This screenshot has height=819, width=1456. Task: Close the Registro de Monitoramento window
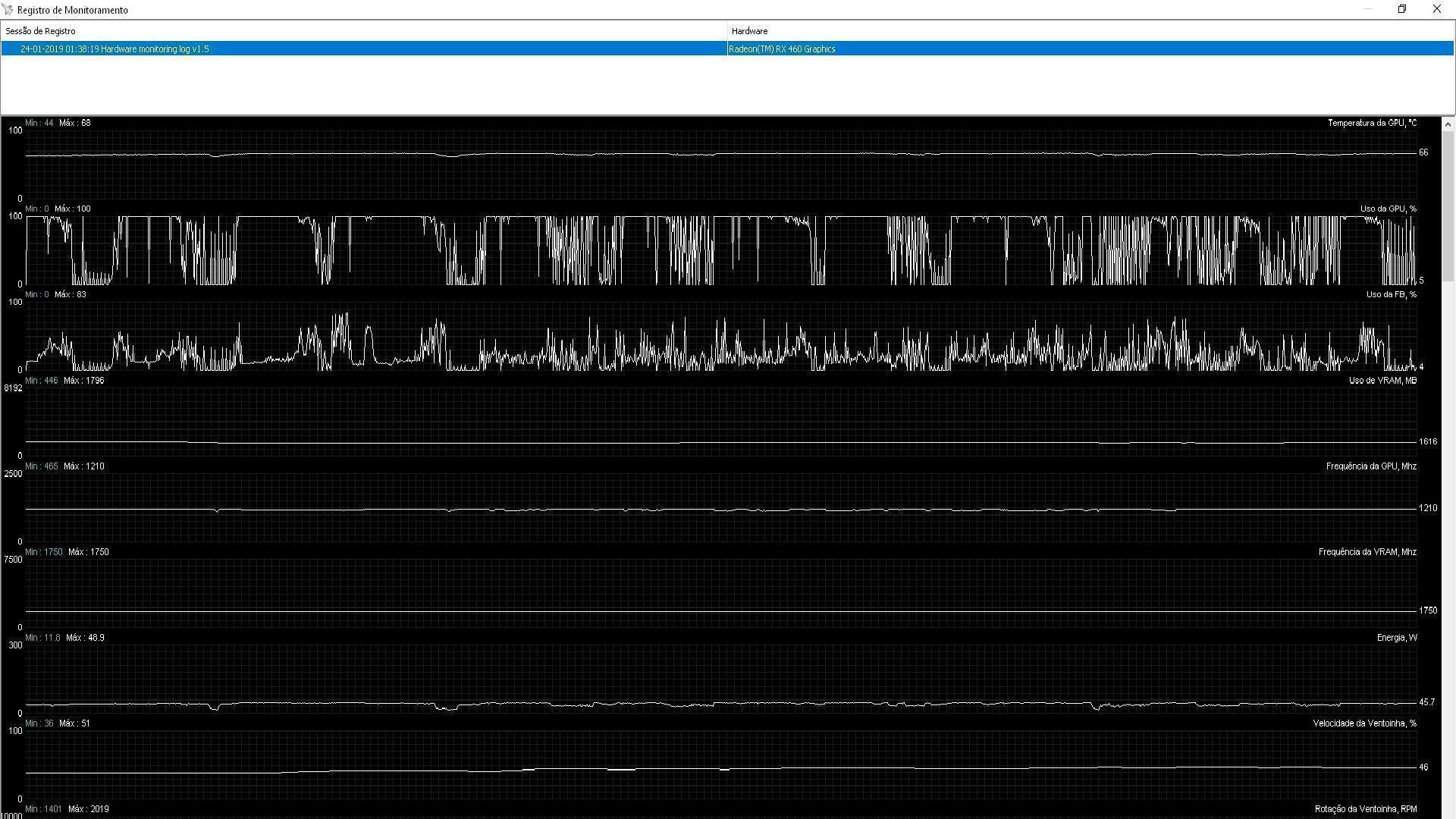[x=1437, y=9]
